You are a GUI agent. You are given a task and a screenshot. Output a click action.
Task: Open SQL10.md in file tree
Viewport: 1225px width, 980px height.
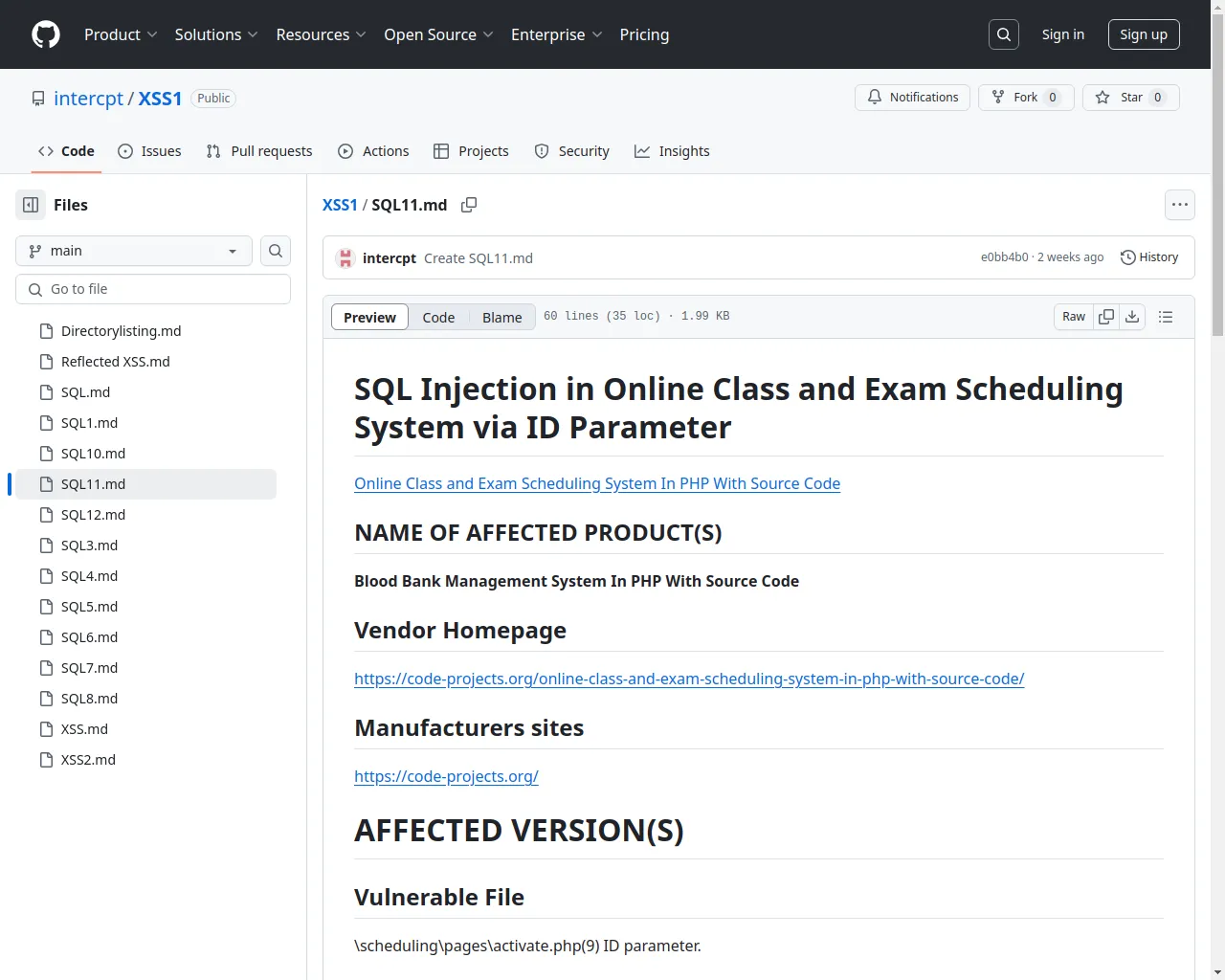tap(145, 454)
